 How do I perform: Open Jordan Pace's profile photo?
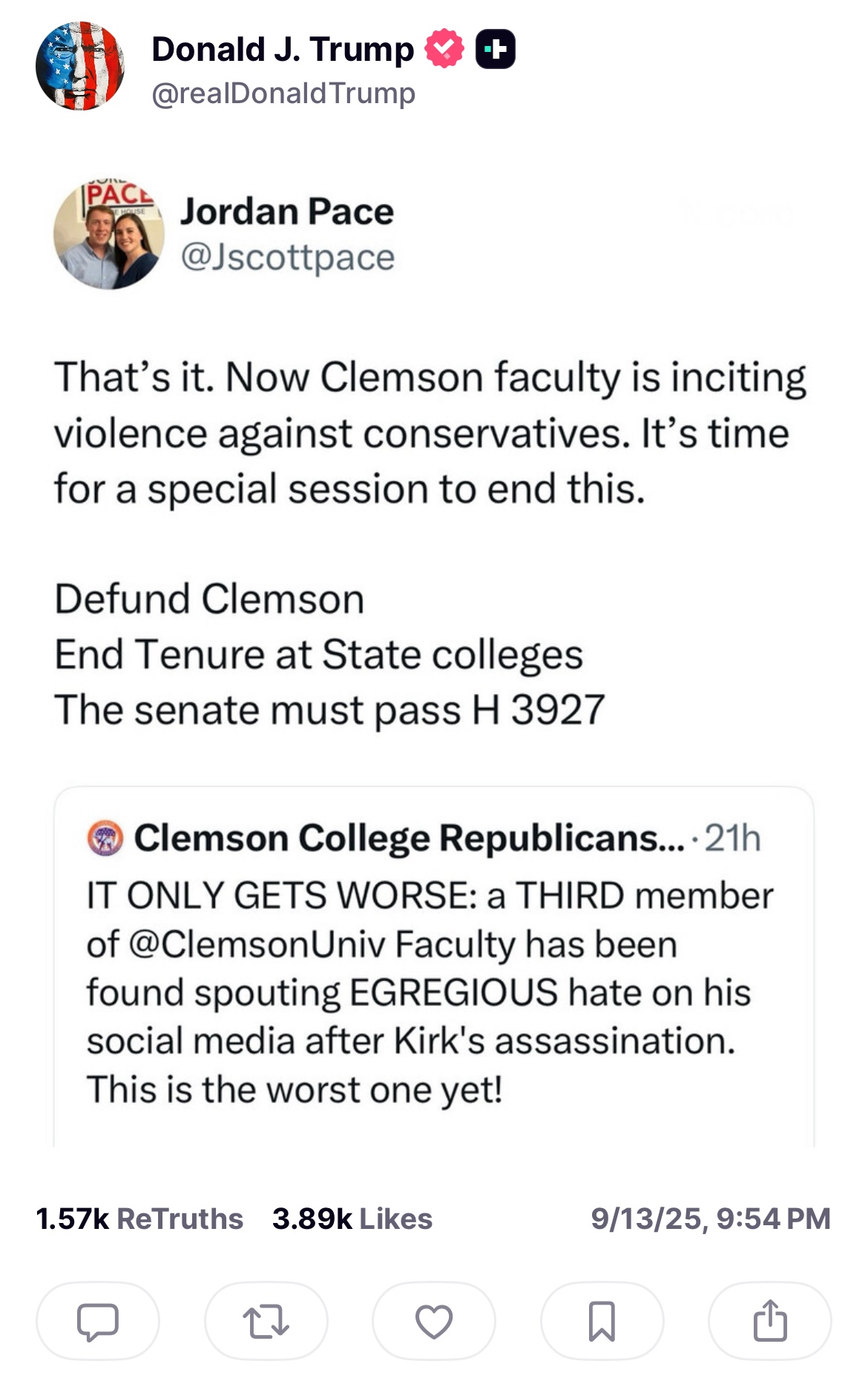tap(109, 235)
